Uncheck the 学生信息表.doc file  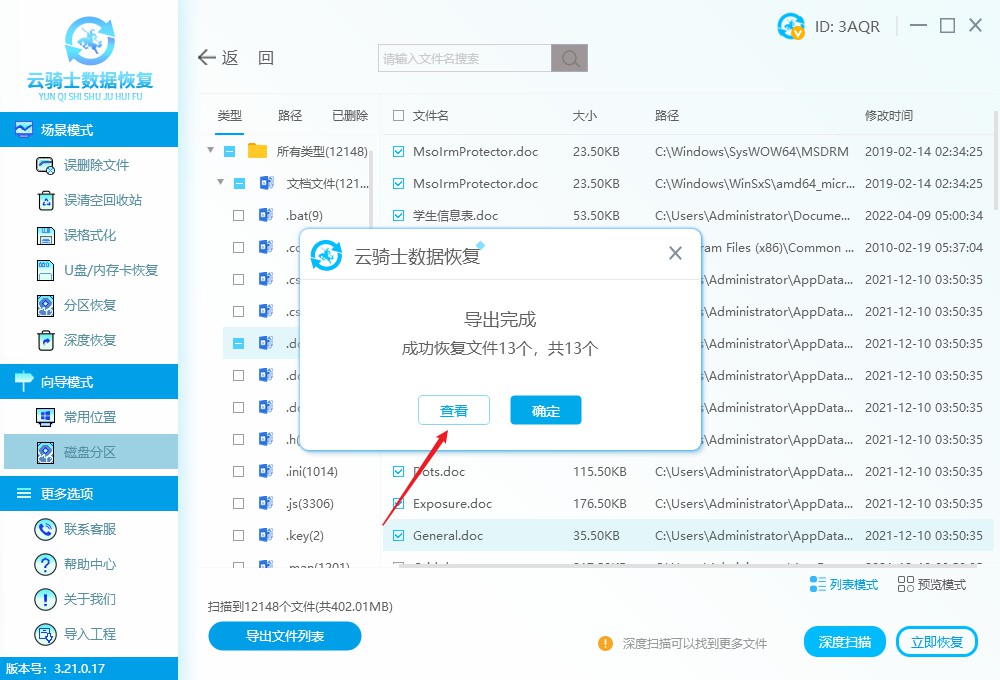[x=397, y=215]
